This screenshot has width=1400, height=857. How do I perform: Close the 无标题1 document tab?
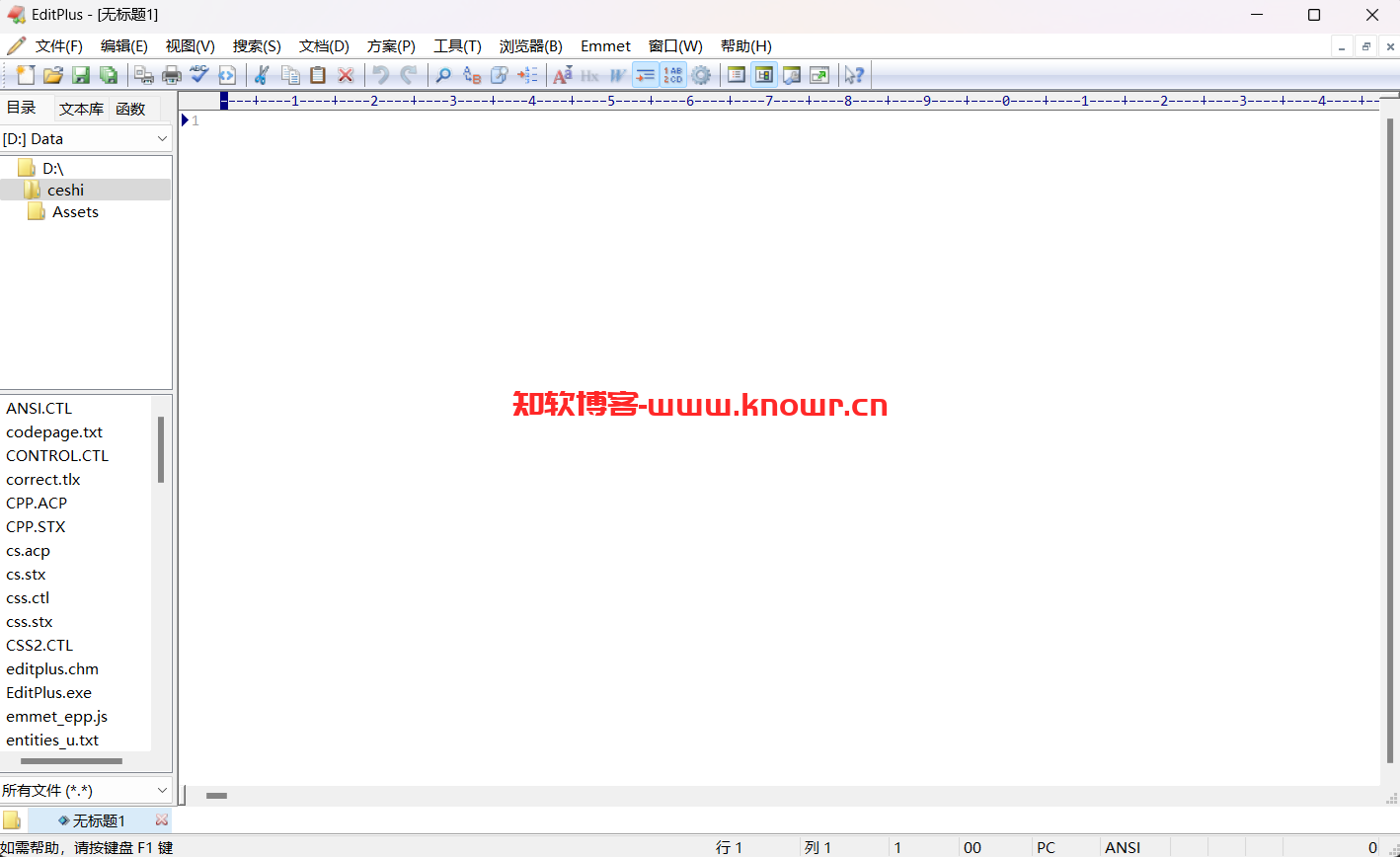click(x=162, y=820)
